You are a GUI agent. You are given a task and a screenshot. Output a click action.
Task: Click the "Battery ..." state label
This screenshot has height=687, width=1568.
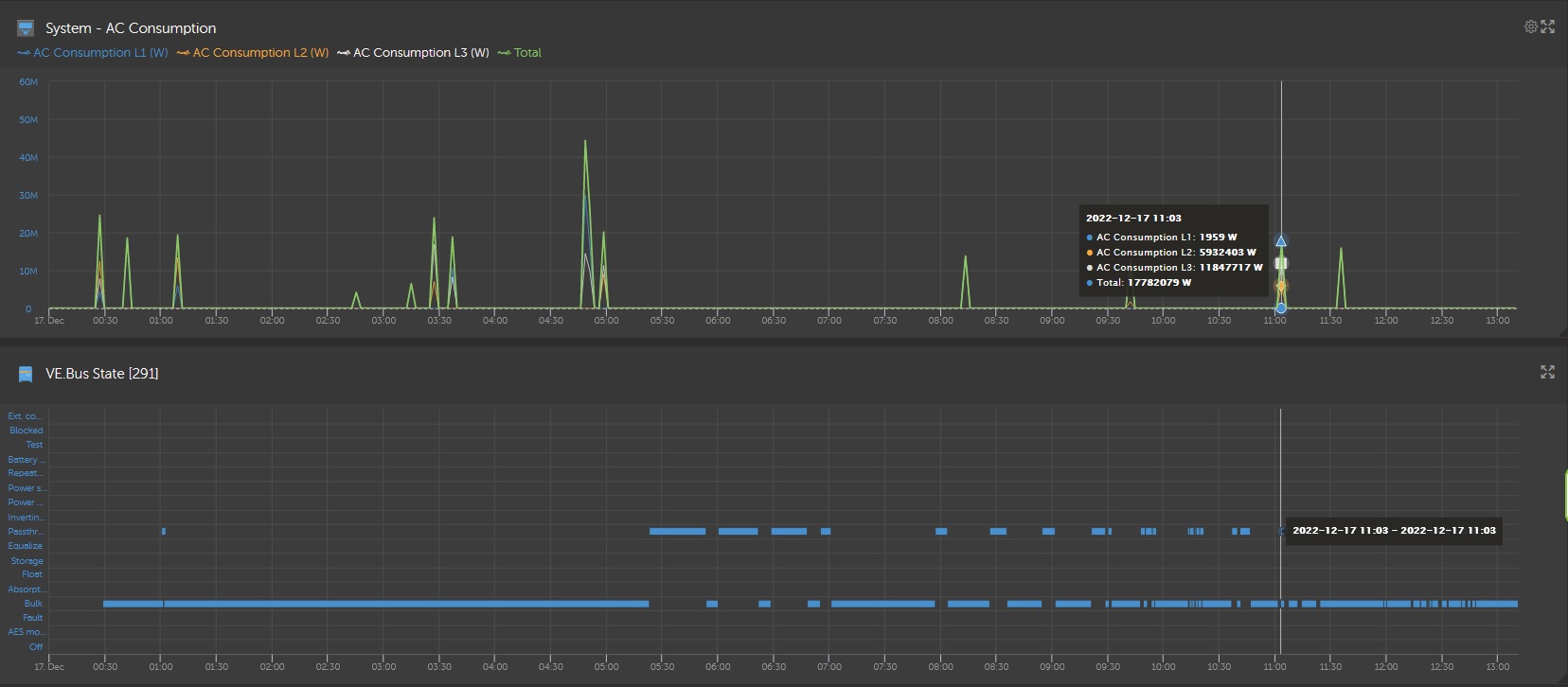pos(27,460)
